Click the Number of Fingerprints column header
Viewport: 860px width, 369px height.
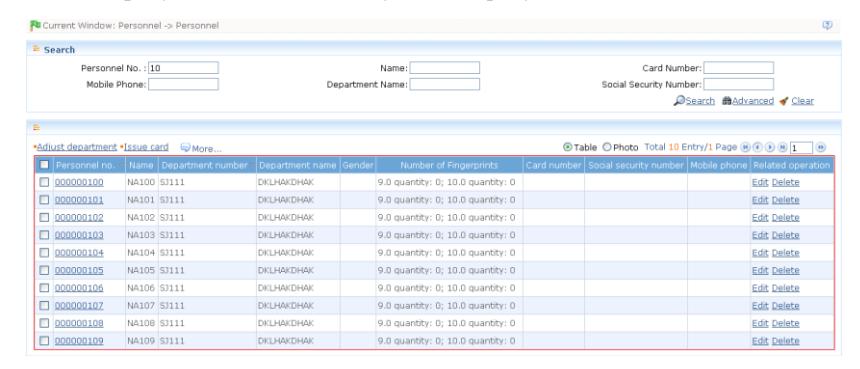[449, 165]
